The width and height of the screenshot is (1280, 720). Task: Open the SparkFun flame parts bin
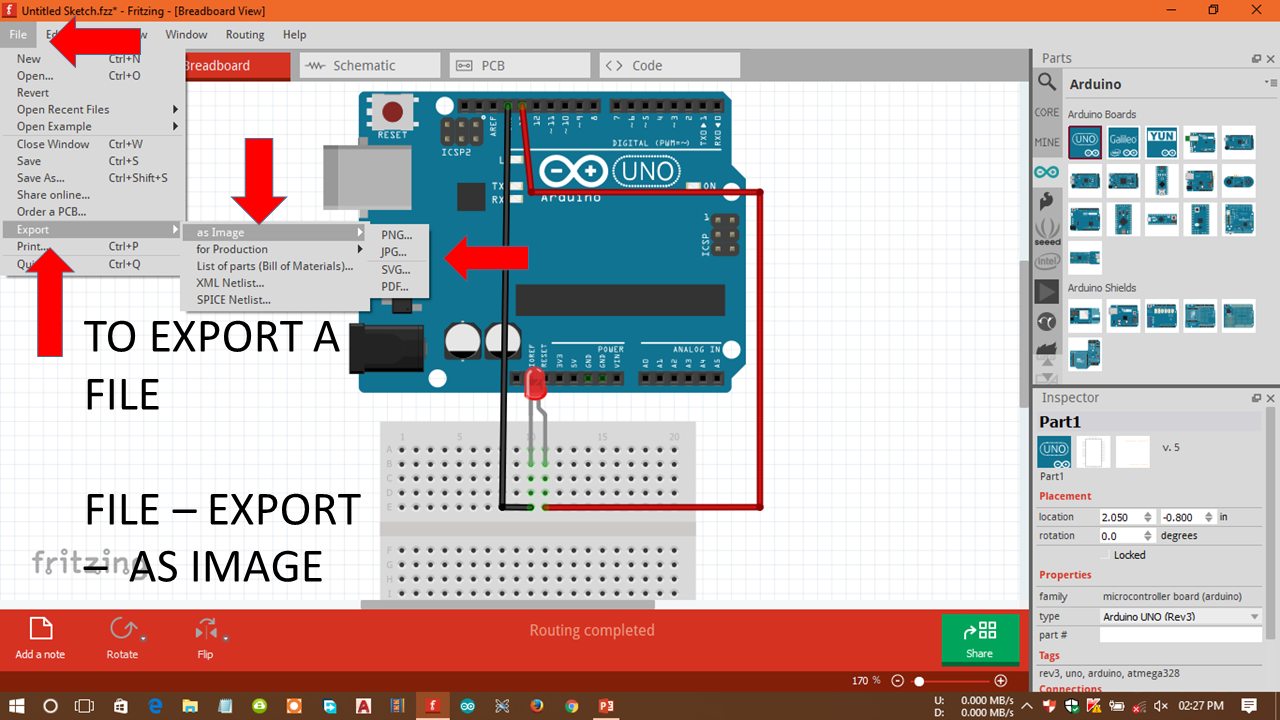click(x=1046, y=201)
